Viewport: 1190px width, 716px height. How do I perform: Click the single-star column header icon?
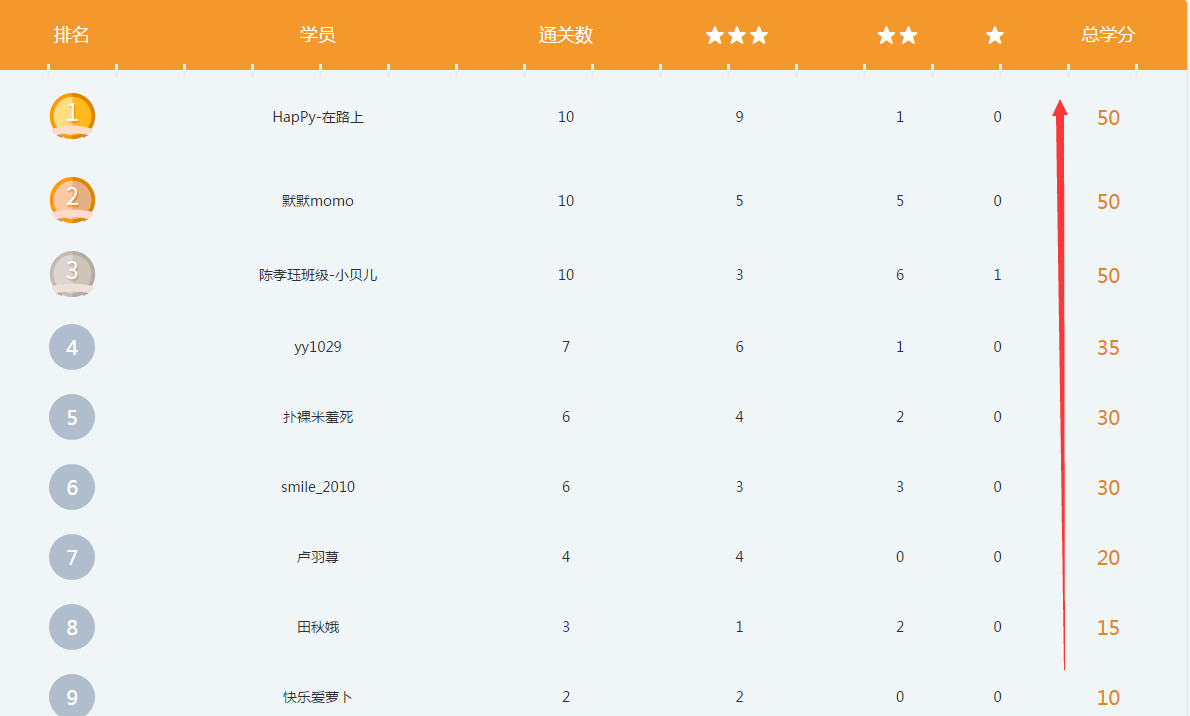pyautogui.click(x=995, y=36)
